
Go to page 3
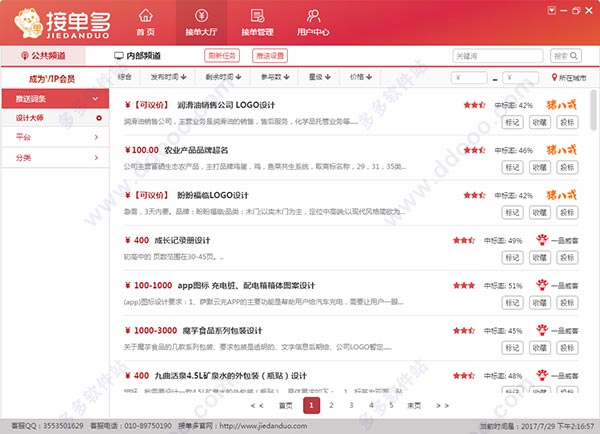351,405
